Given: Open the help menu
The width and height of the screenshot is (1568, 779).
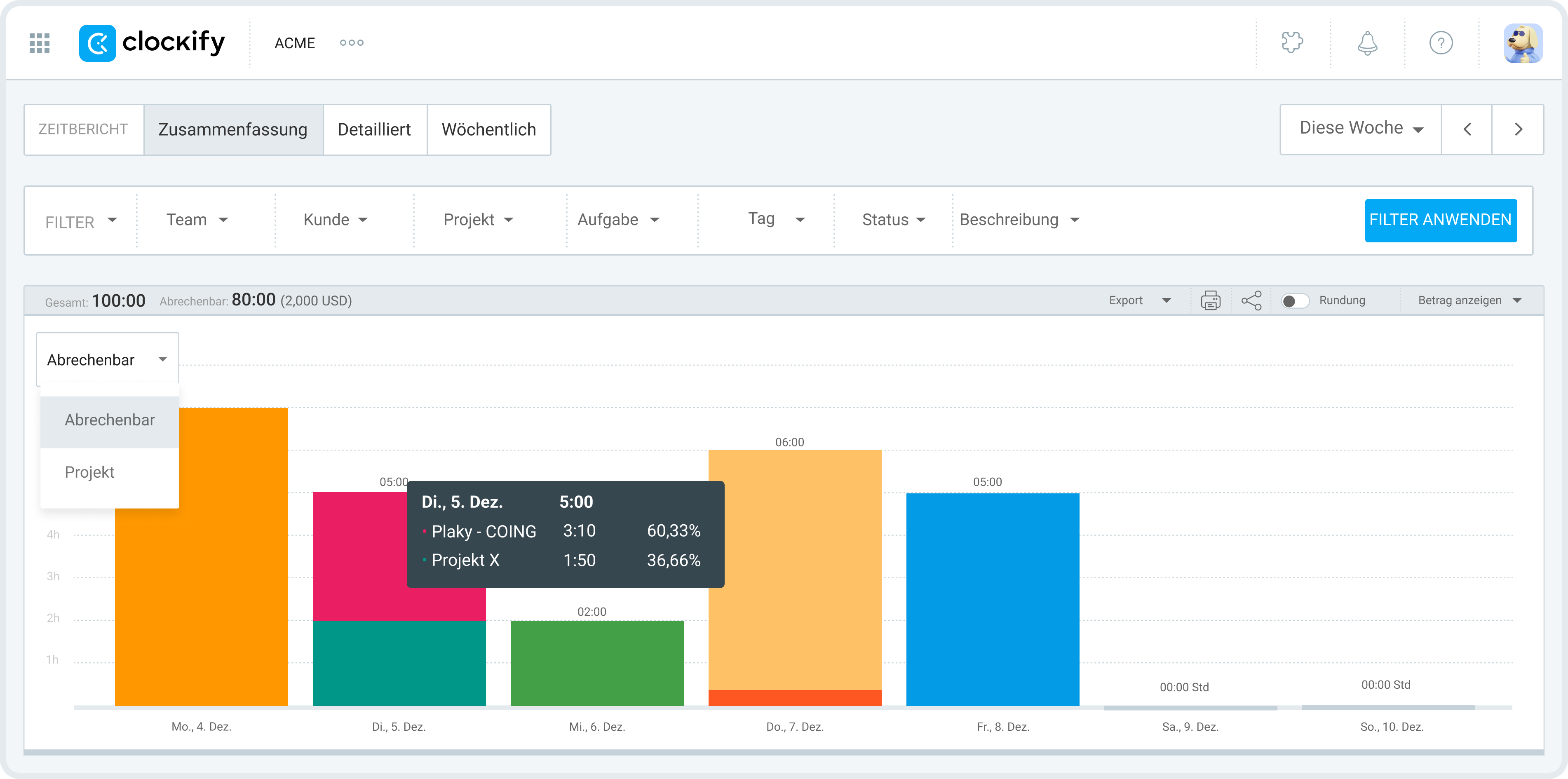Looking at the screenshot, I should tap(1441, 42).
